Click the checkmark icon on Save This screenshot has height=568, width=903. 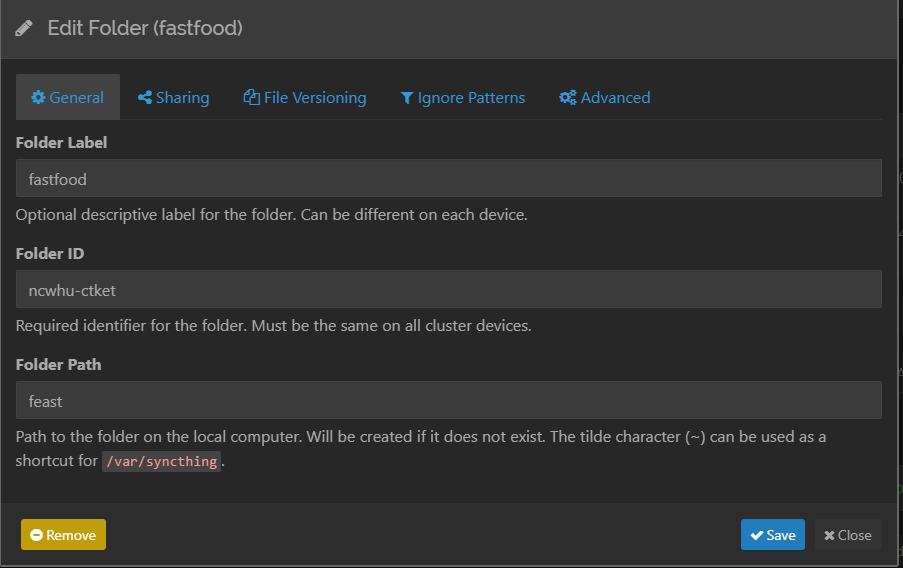pyautogui.click(x=756, y=535)
